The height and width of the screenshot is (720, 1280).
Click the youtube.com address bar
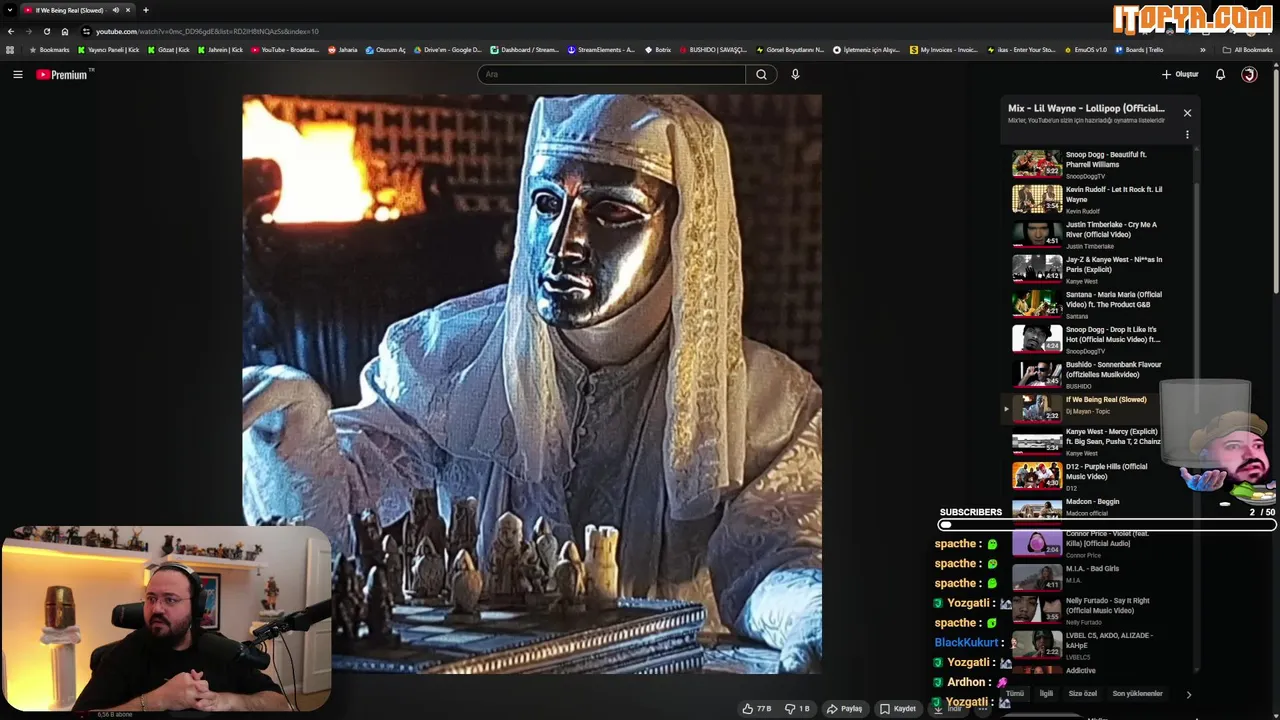[x=206, y=31]
